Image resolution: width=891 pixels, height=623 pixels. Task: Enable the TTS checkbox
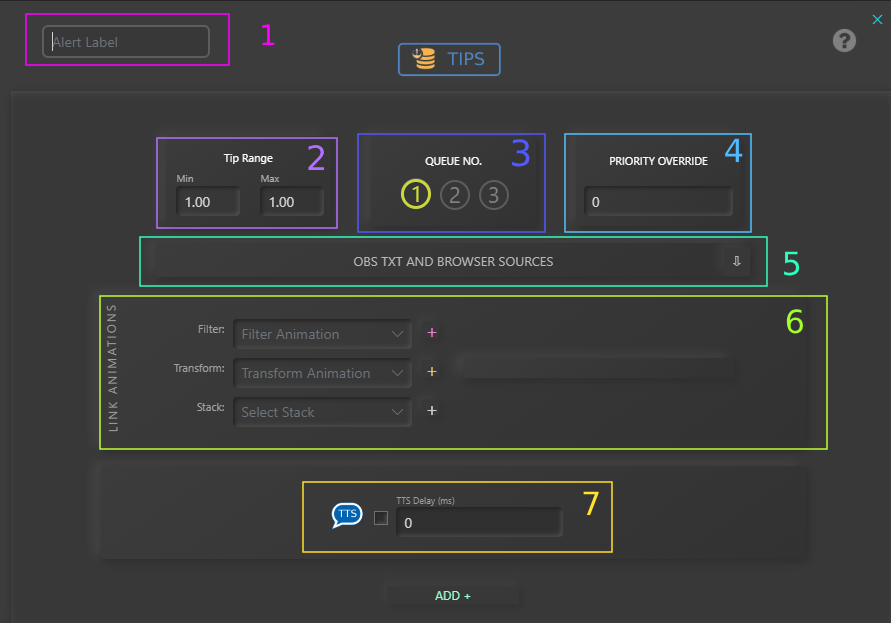click(381, 518)
